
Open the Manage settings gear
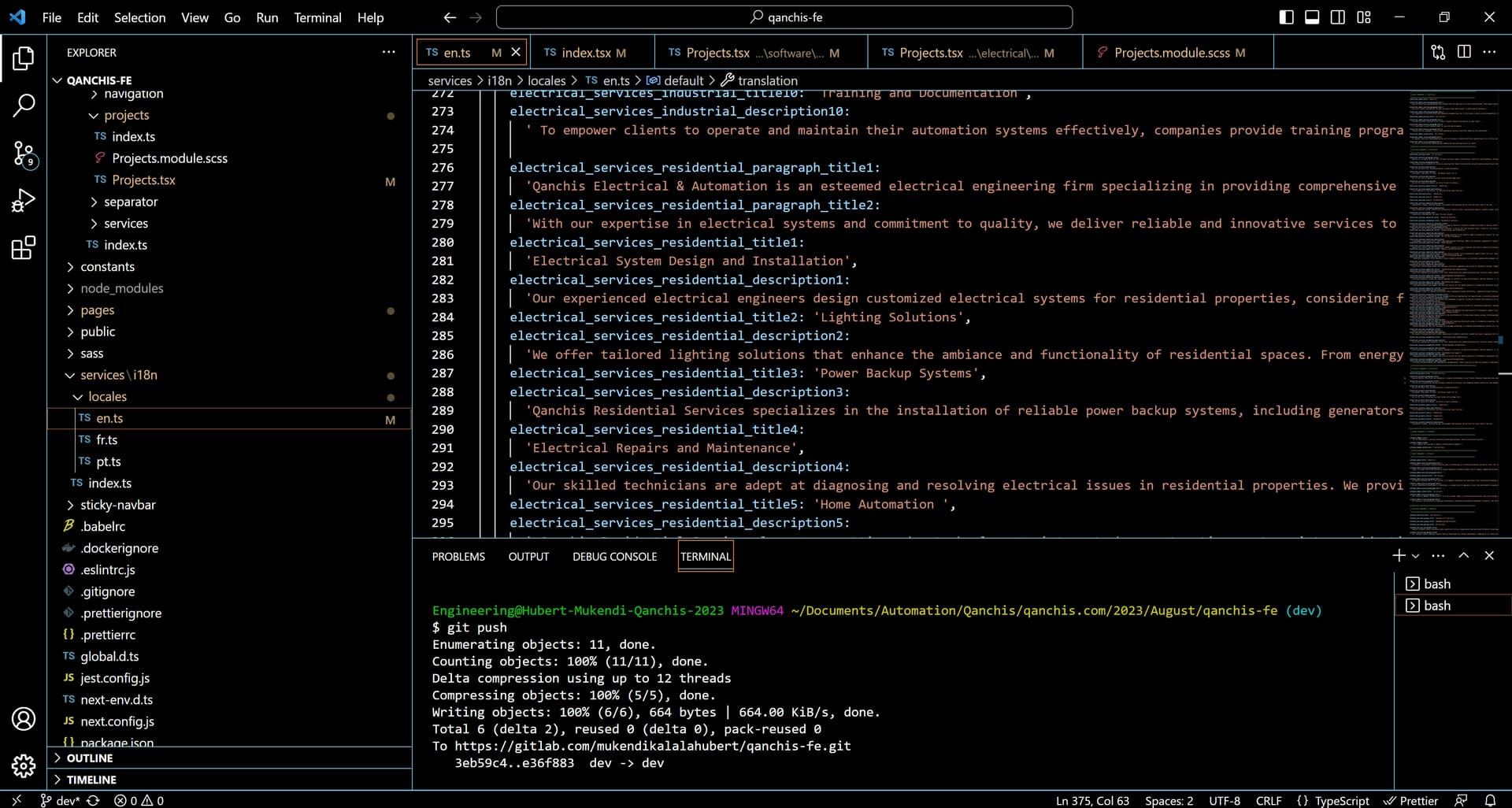coord(24,765)
